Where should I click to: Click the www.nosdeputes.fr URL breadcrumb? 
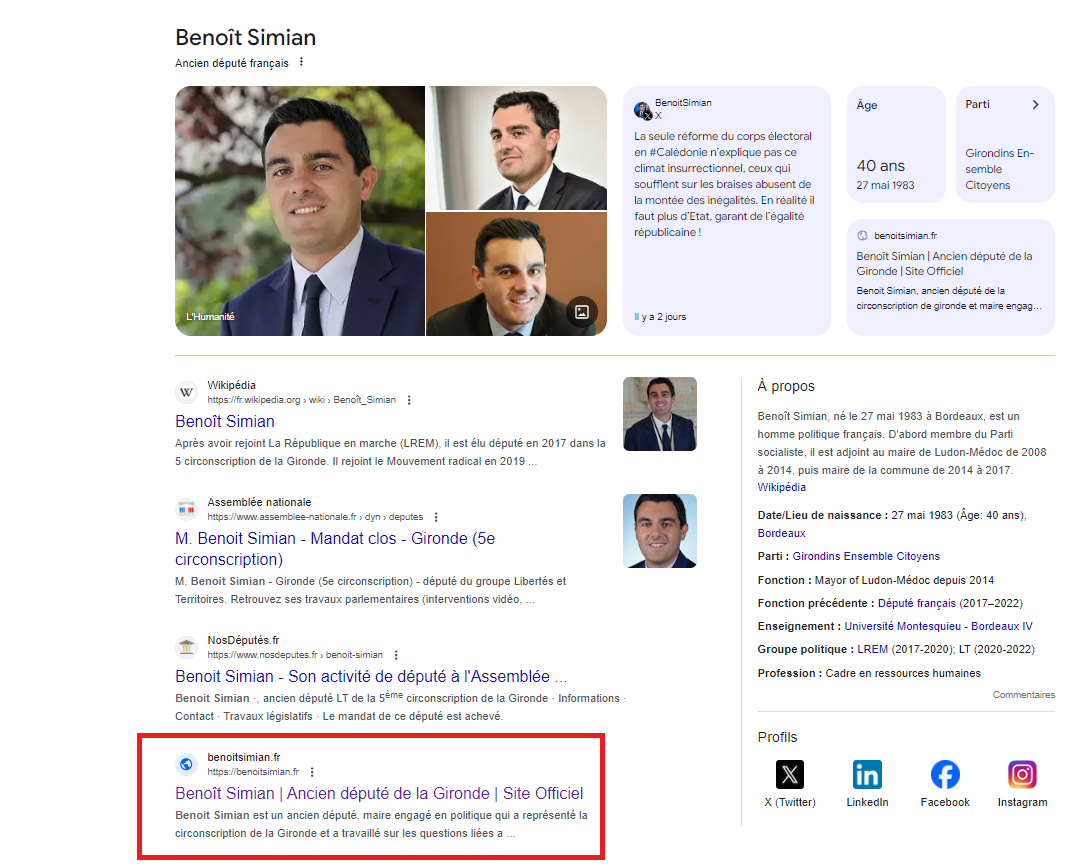click(x=295, y=655)
